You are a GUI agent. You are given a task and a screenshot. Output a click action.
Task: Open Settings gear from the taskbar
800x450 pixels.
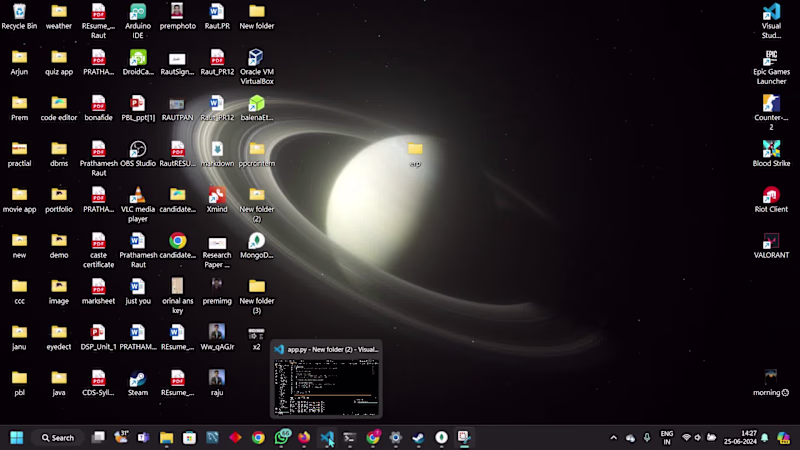(395, 437)
